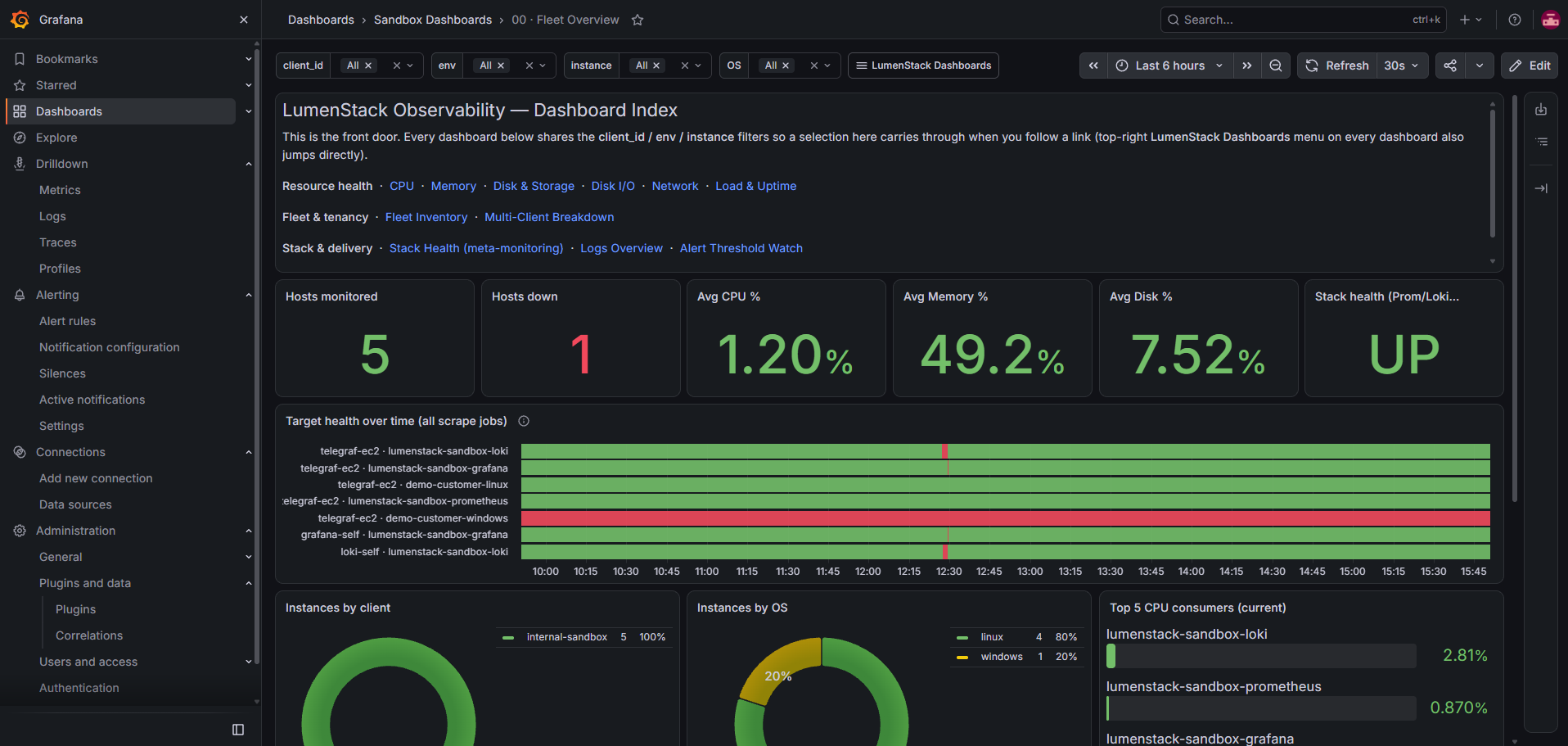
Task: Undock the navigation menu icon
Action: (x=238, y=730)
